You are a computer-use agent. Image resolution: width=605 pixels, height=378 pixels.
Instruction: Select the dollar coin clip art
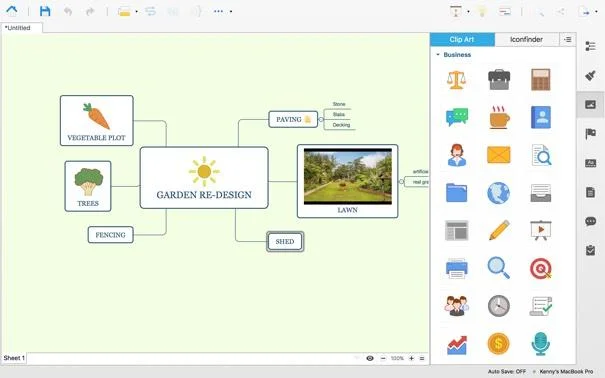point(499,343)
